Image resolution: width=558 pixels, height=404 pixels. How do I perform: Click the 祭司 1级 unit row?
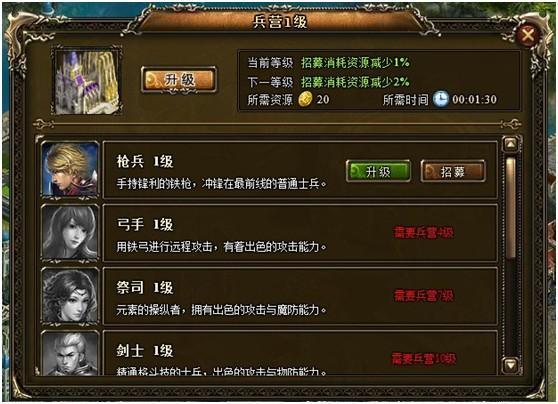[x=300, y=295]
